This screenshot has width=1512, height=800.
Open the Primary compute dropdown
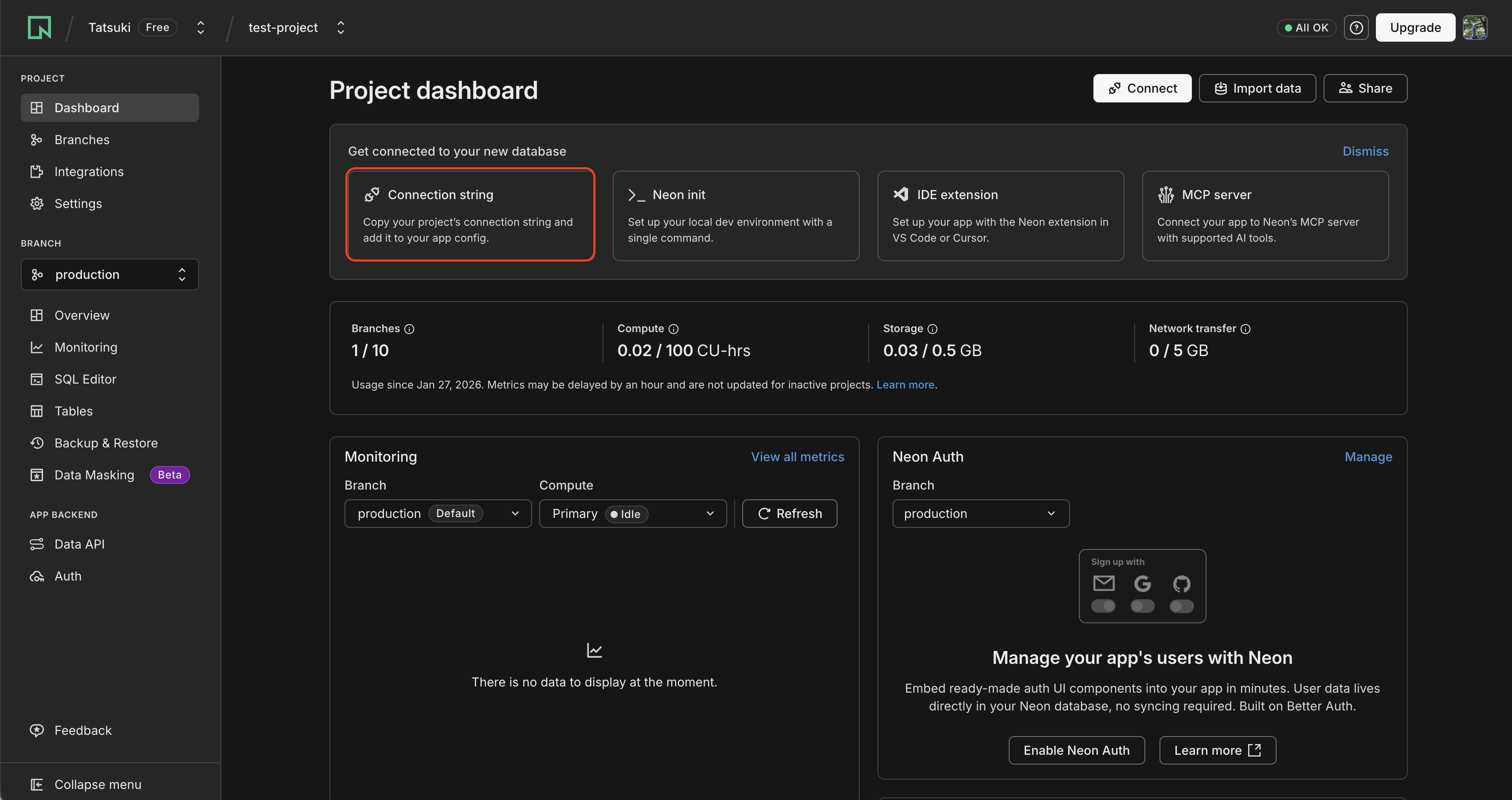[x=632, y=513]
